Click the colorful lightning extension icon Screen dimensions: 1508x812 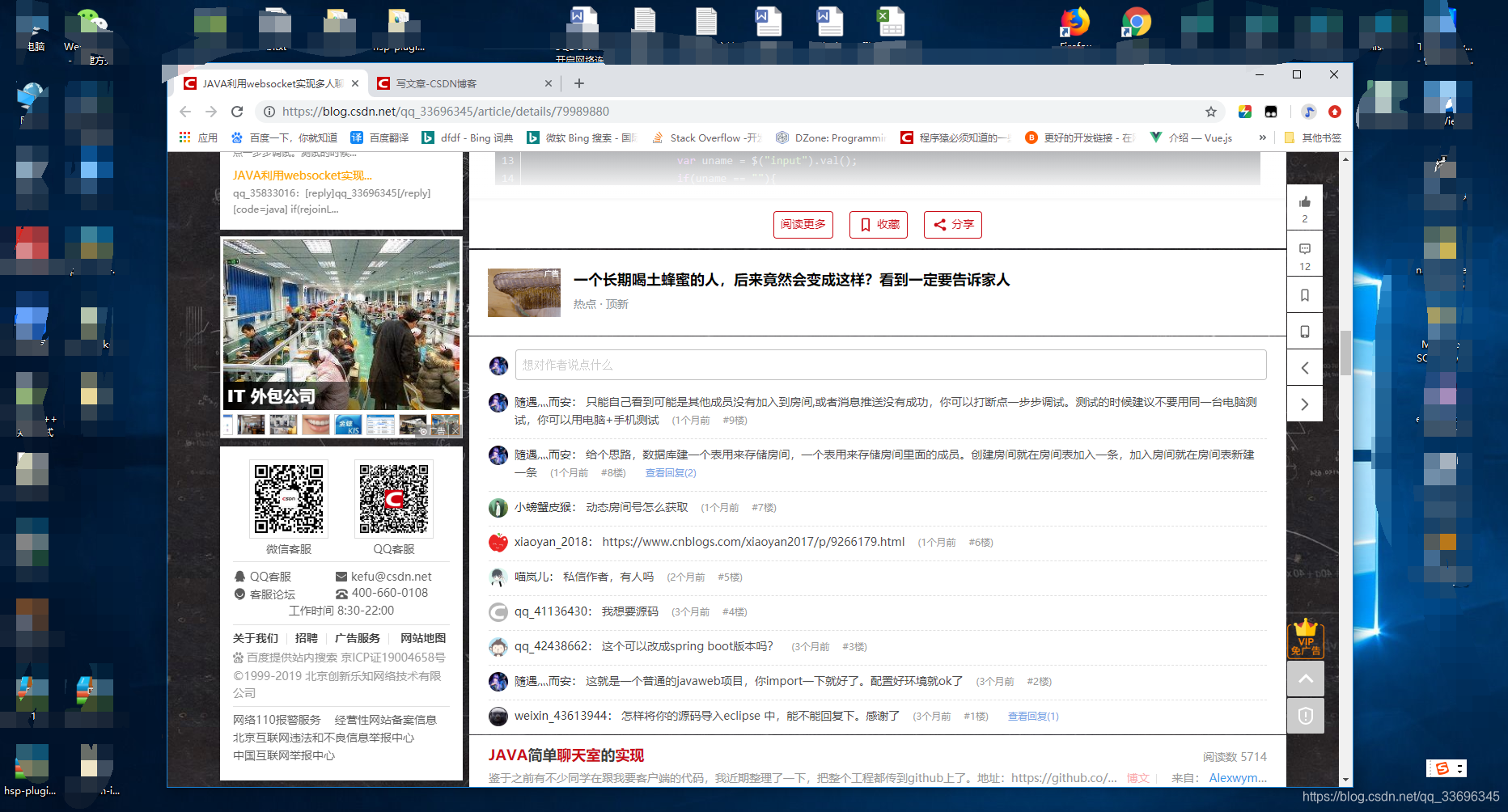[x=1245, y=112]
